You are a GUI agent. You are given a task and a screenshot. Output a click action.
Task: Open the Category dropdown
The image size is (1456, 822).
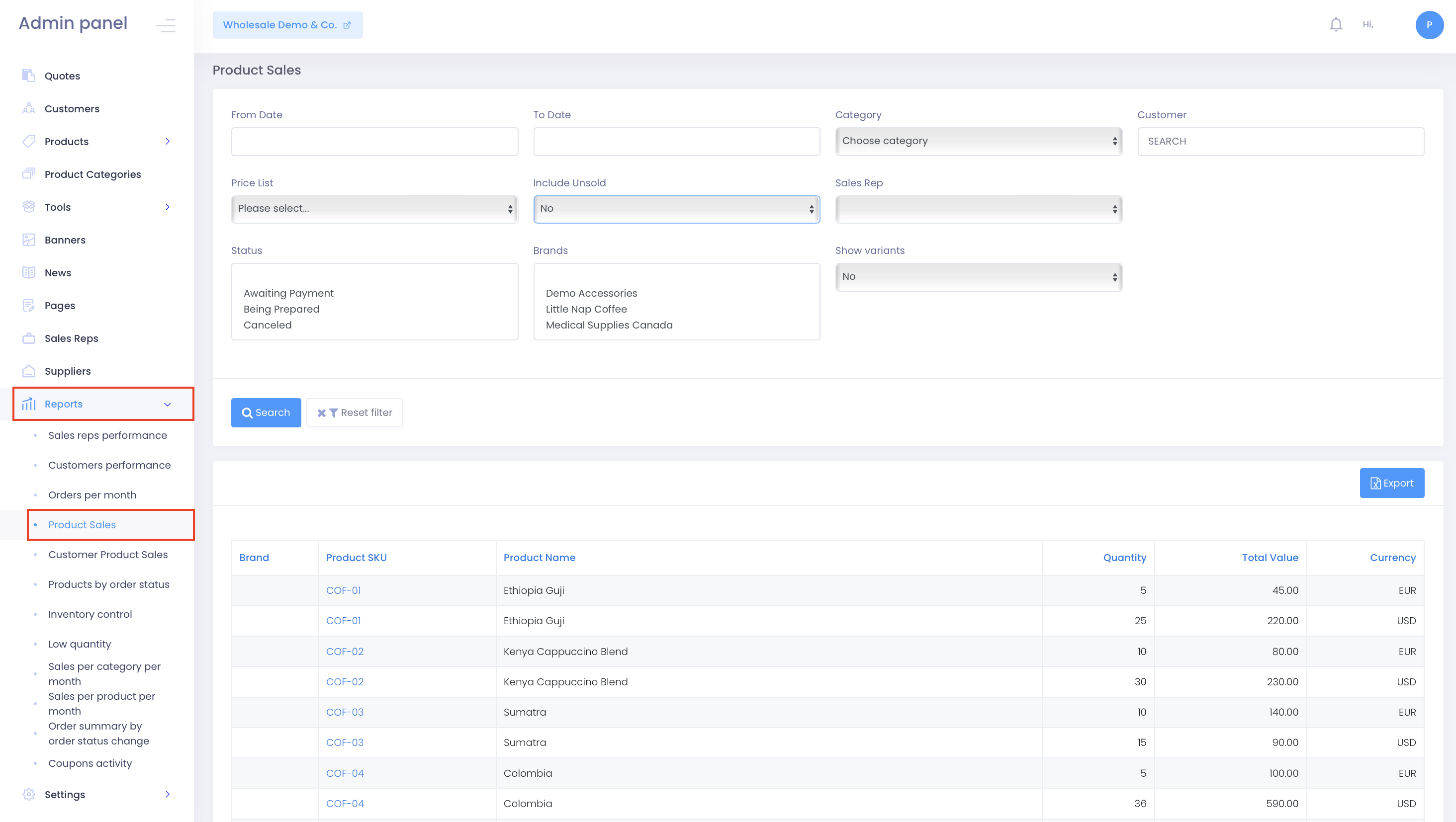tap(978, 141)
